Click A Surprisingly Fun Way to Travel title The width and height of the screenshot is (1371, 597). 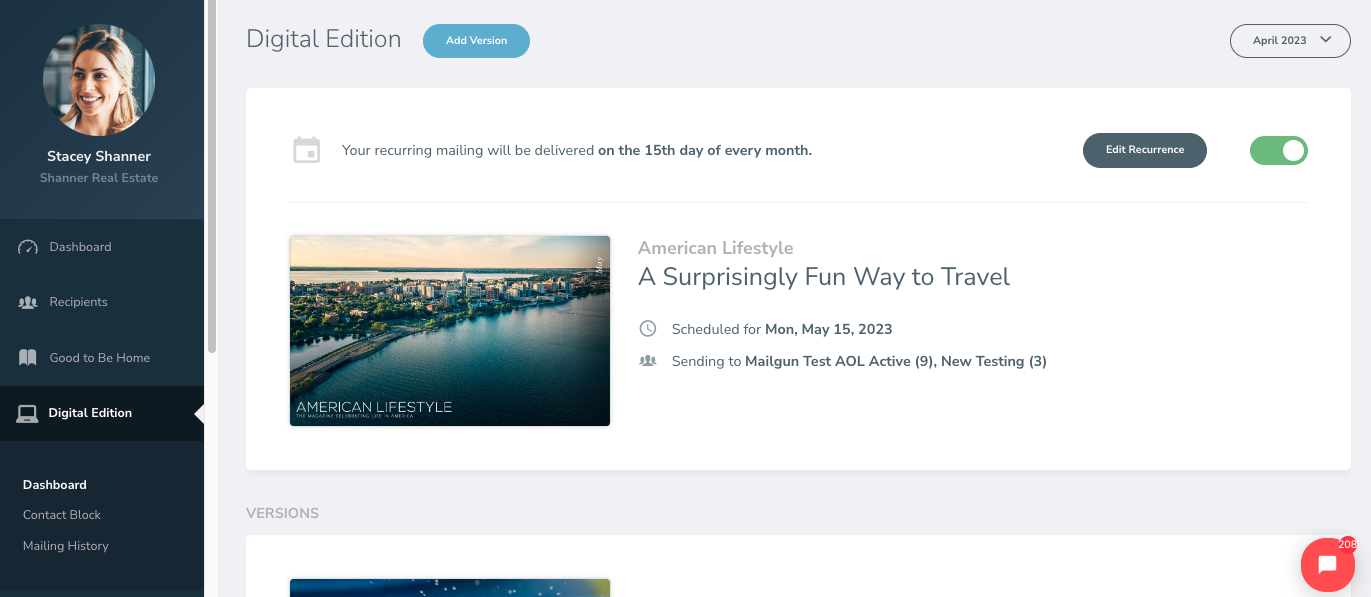tap(823, 277)
